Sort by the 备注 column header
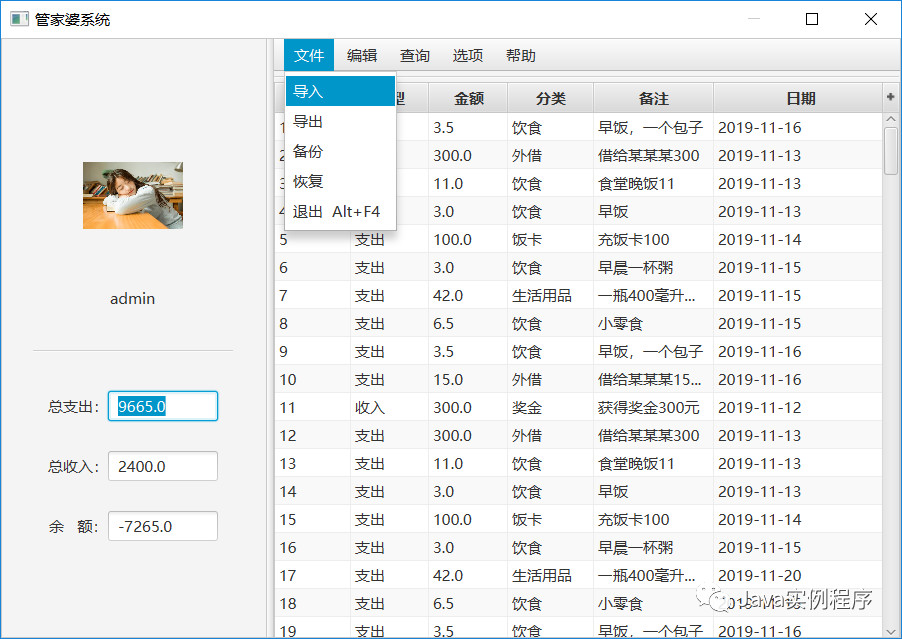 653,98
